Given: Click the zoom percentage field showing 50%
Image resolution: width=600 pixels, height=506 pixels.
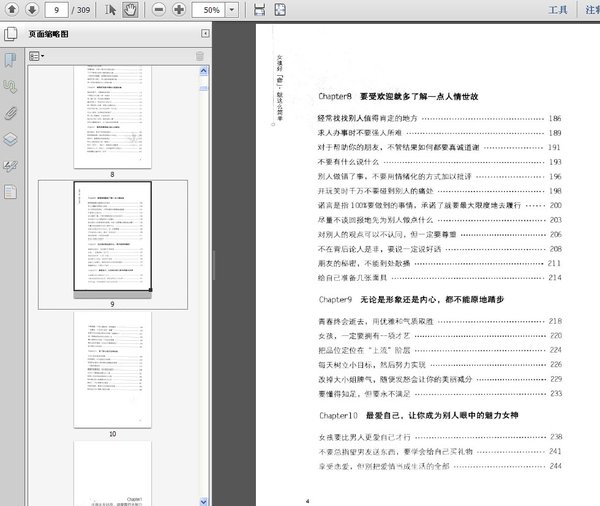Looking at the screenshot, I should pos(209,10).
